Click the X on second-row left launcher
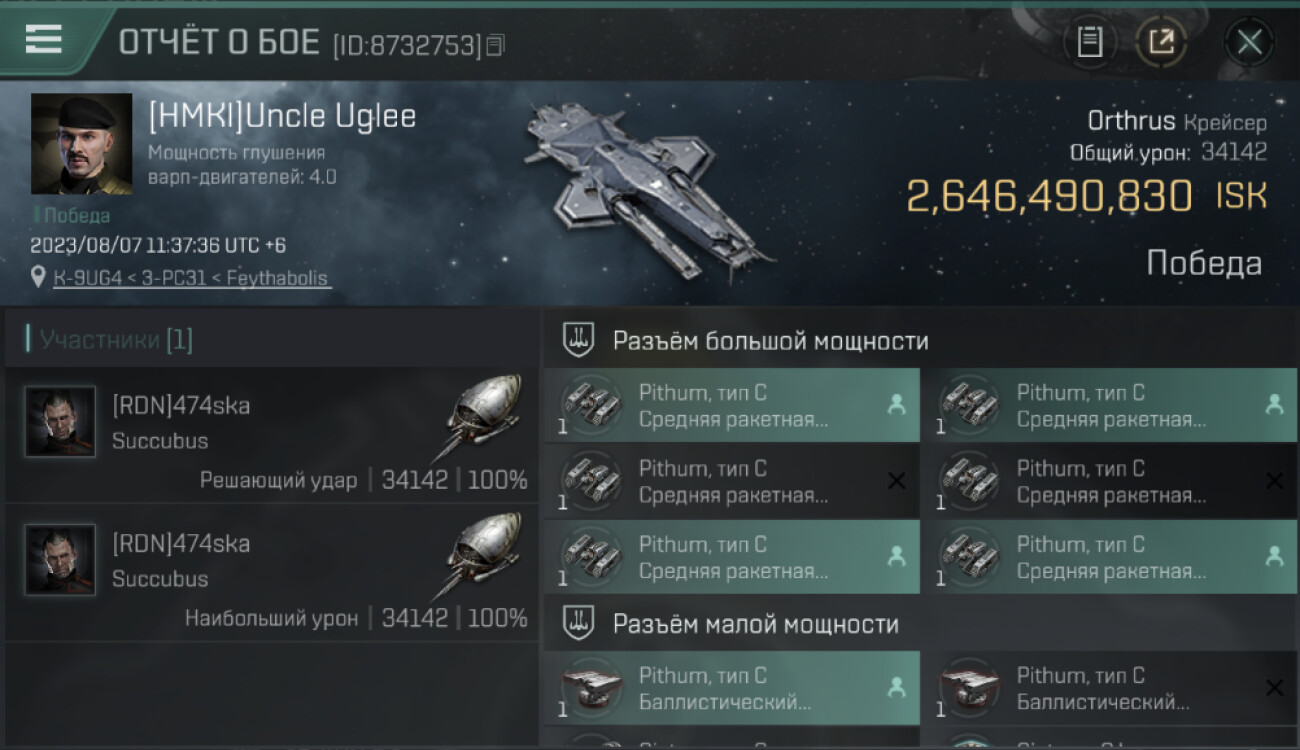The height and width of the screenshot is (750, 1300). 897,481
